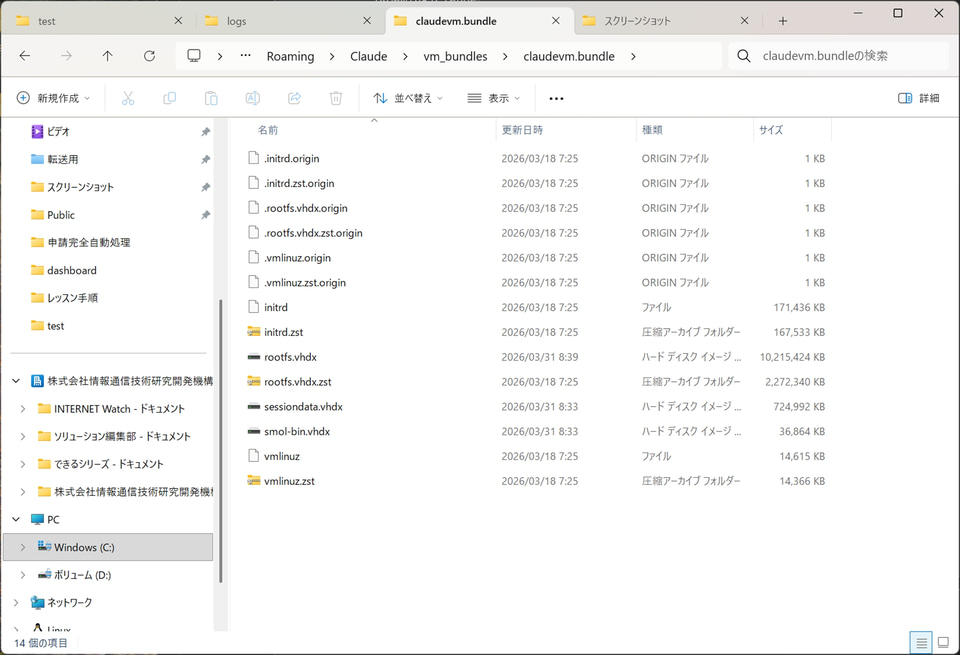Viewport: 960px width, 655px height.
Task: Navigate to Claude folder in breadcrumb
Action: click(369, 56)
